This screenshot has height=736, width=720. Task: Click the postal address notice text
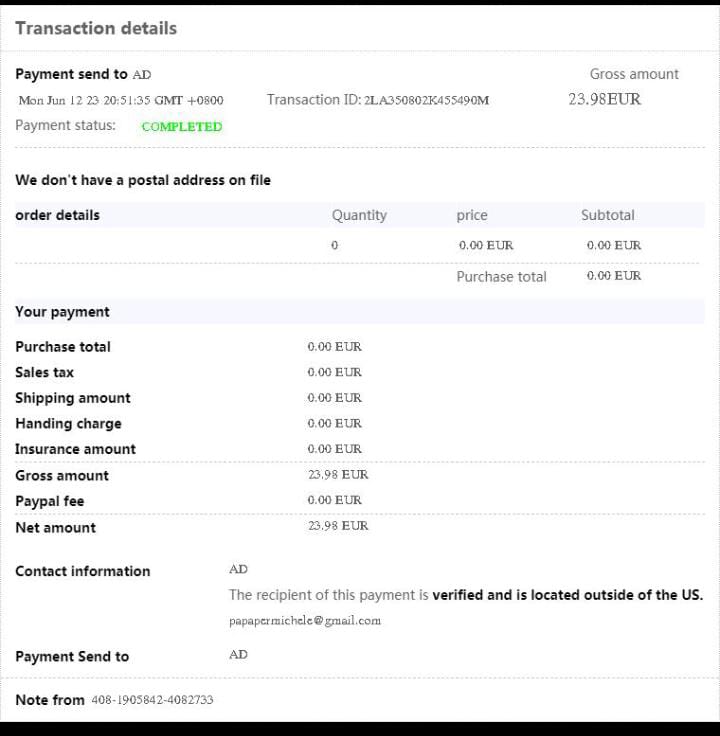point(142,180)
